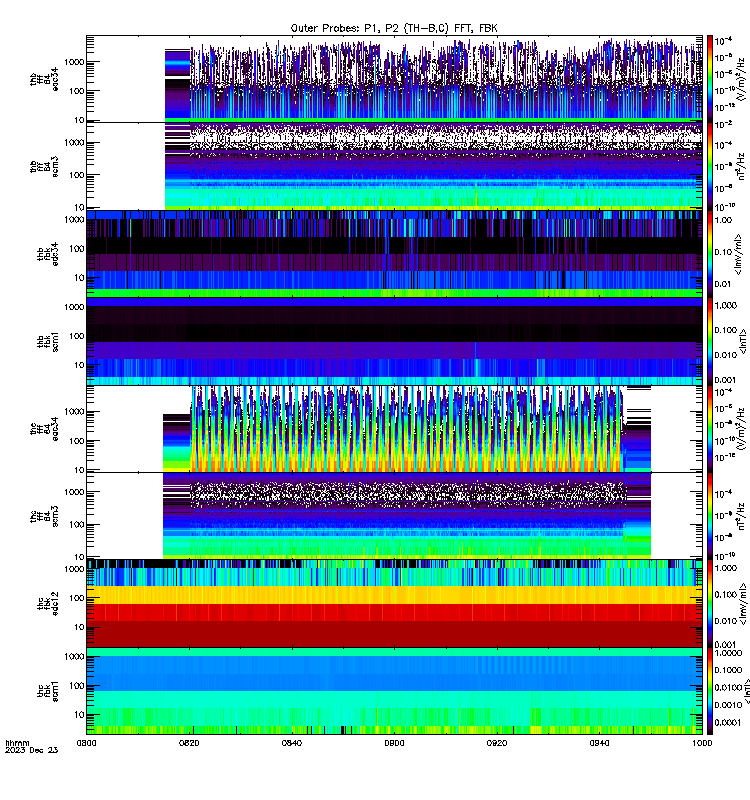The width and height of the screenshot is (750, 800).
Task: Select the 'thb fff 64 scm3' panel label
Action: 44,166
